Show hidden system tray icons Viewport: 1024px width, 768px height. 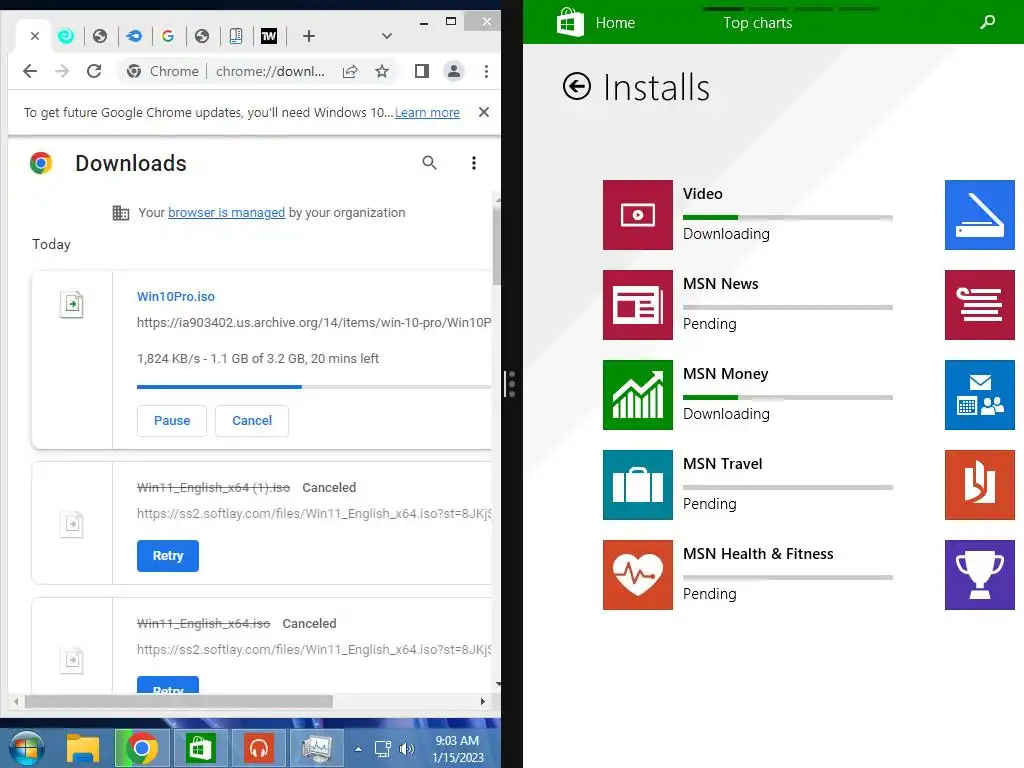click(x=359, y=749)
